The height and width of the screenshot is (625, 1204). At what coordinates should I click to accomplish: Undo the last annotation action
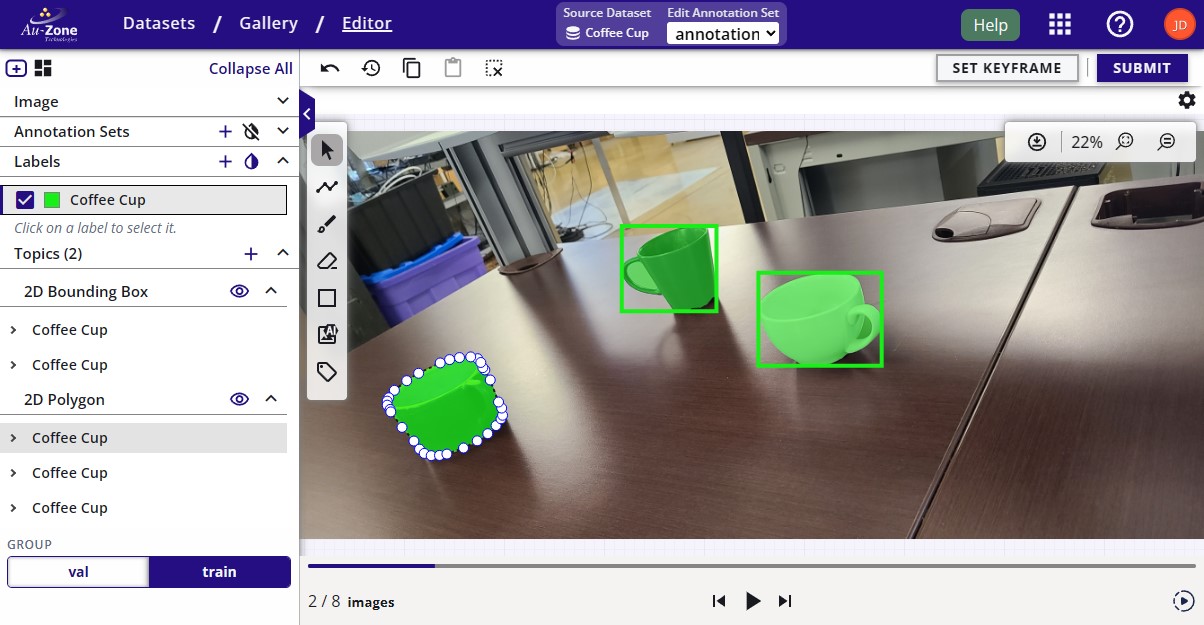330,68
